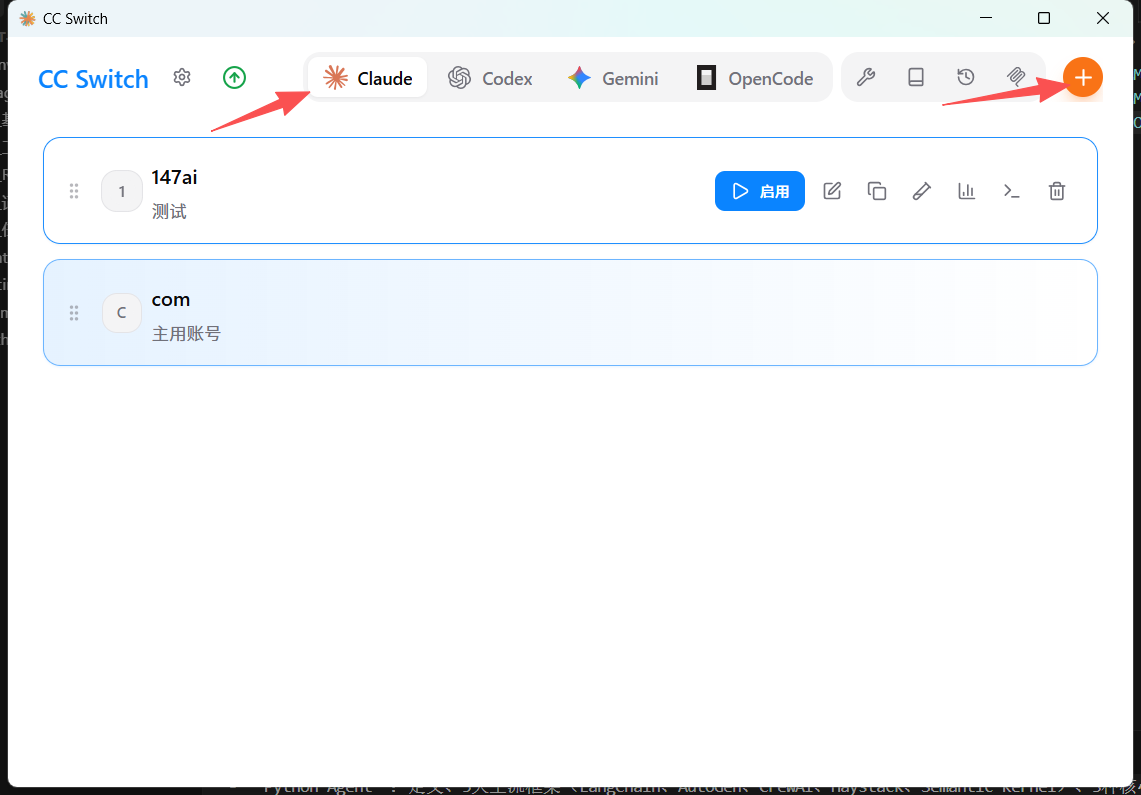Switch to the Gemini tab
This screenshot has width=1141, height=795.
613,78
